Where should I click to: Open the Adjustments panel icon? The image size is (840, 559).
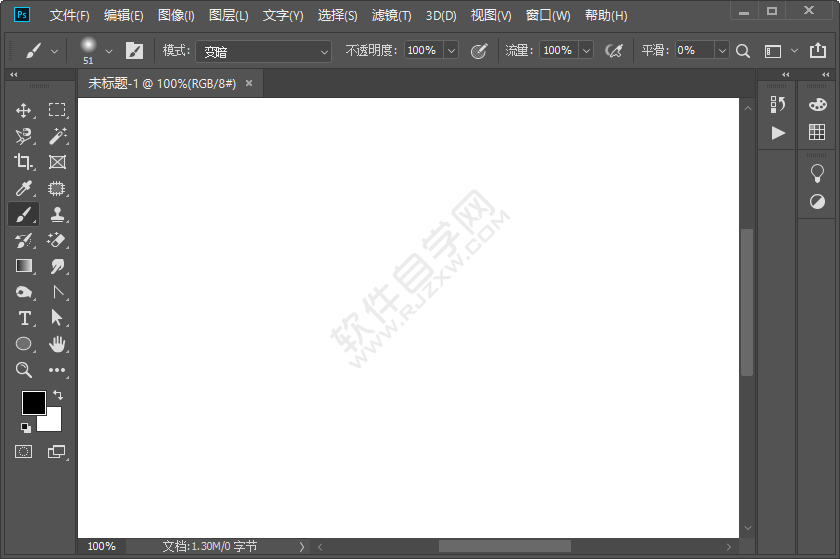pyautogui.click(x=817, y=202)
